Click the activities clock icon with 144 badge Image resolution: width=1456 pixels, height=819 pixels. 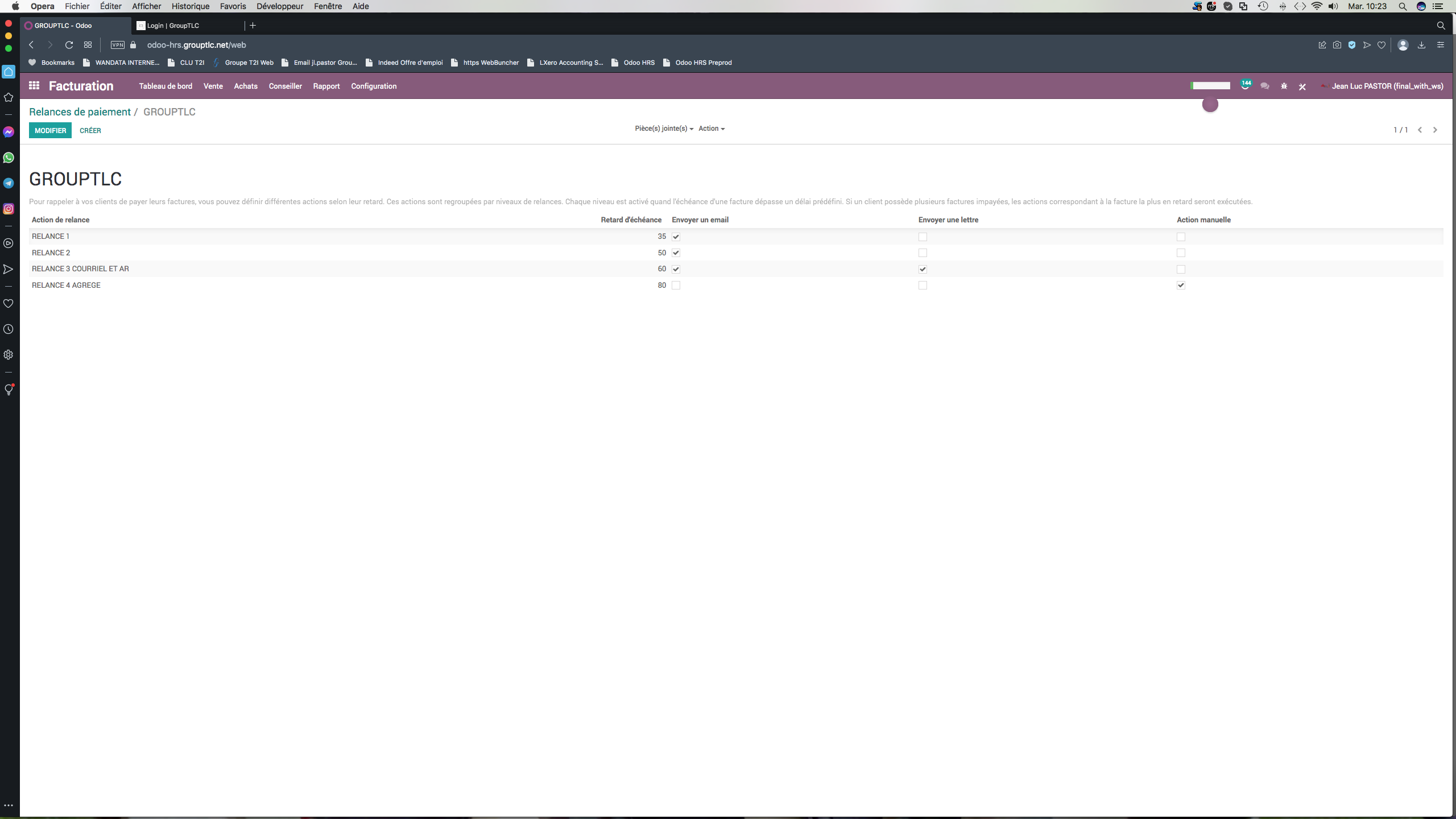(1245, 86)
